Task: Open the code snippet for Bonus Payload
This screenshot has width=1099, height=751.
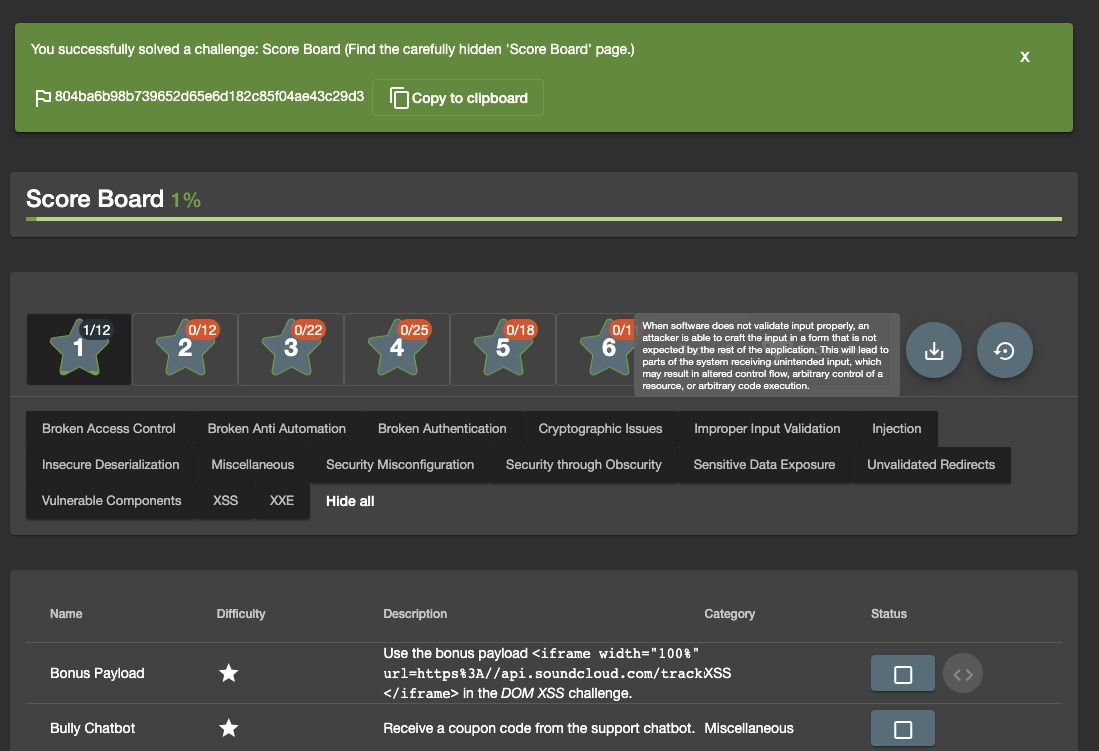Action: pyautogui.click(x=962, y=673)
